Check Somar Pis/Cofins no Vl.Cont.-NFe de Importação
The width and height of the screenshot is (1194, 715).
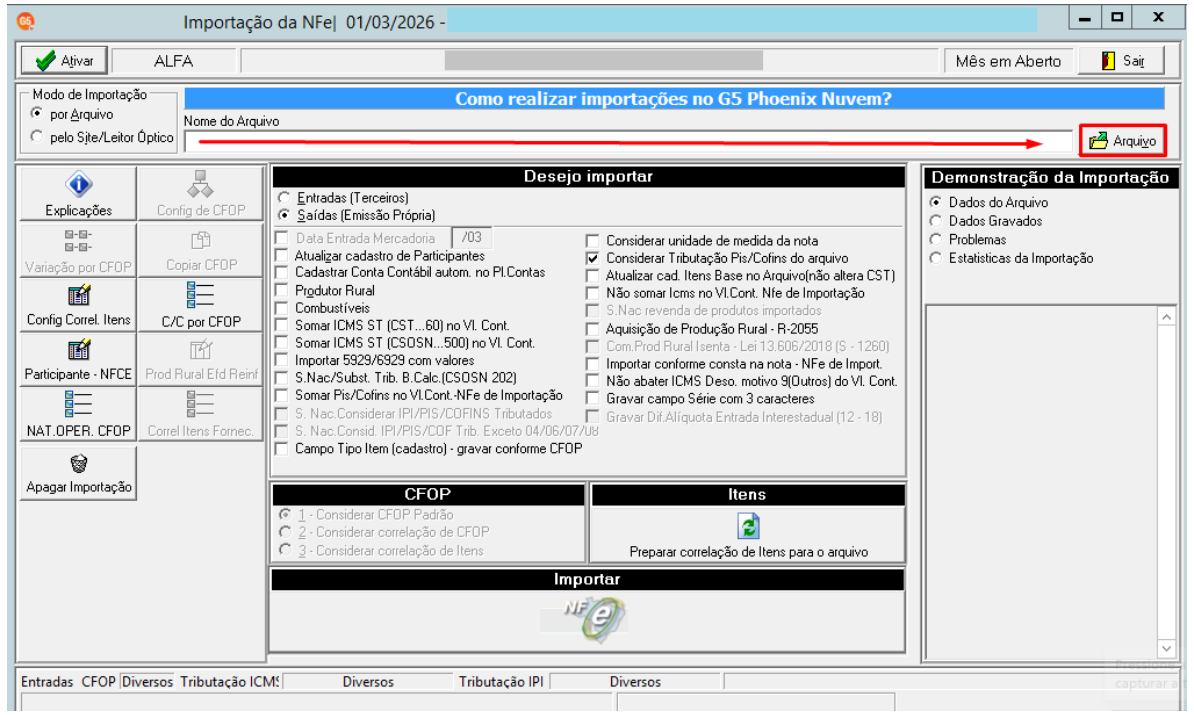coord(282,396)
